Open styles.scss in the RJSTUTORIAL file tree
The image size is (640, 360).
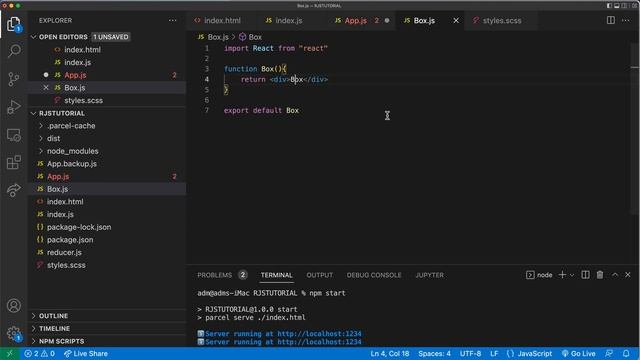point(107,265)
